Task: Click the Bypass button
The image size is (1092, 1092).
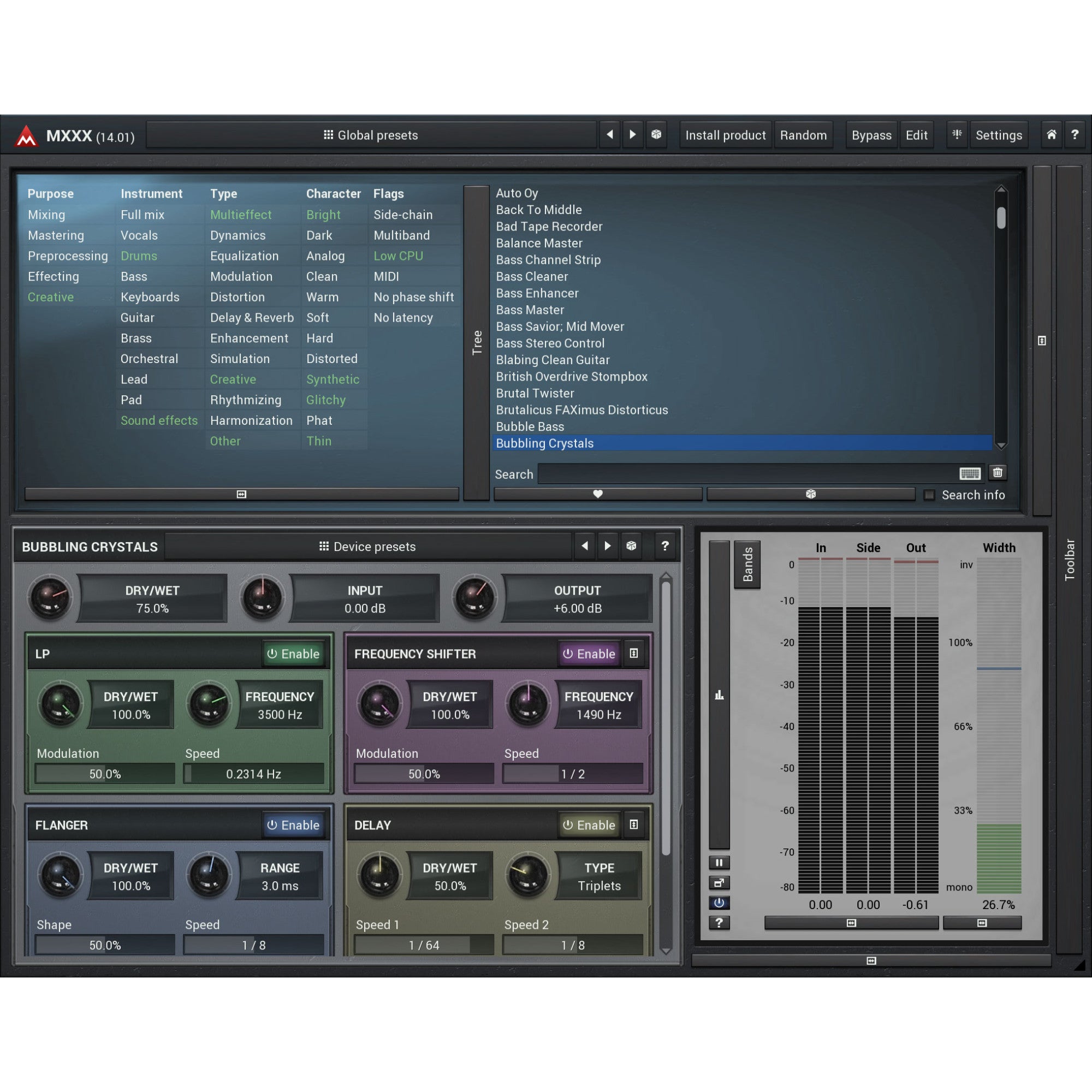Action: coord(871,135)
